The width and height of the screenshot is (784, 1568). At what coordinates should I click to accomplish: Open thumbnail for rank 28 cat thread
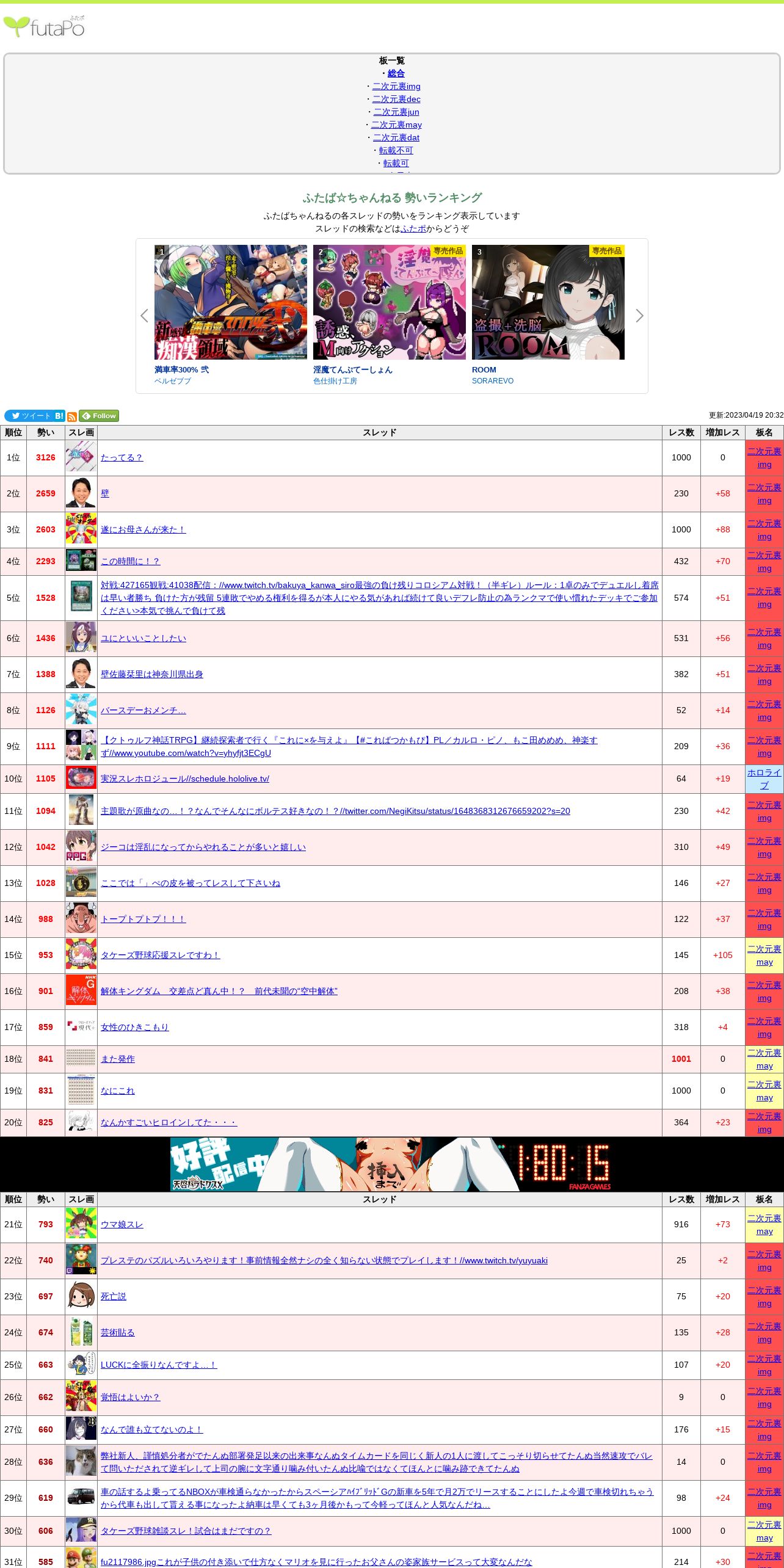tap(81, 1461)
